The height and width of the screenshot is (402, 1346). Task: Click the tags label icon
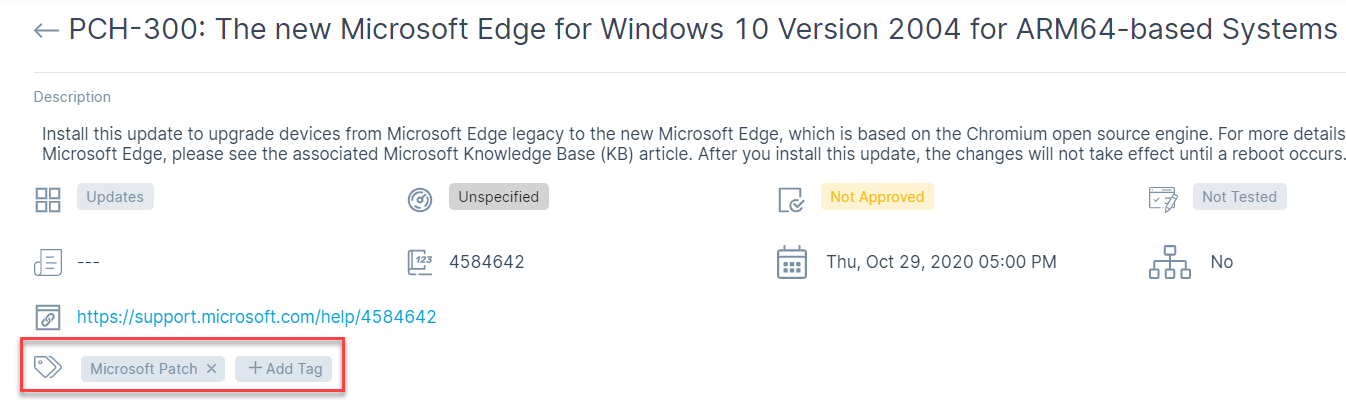[48, 367]
